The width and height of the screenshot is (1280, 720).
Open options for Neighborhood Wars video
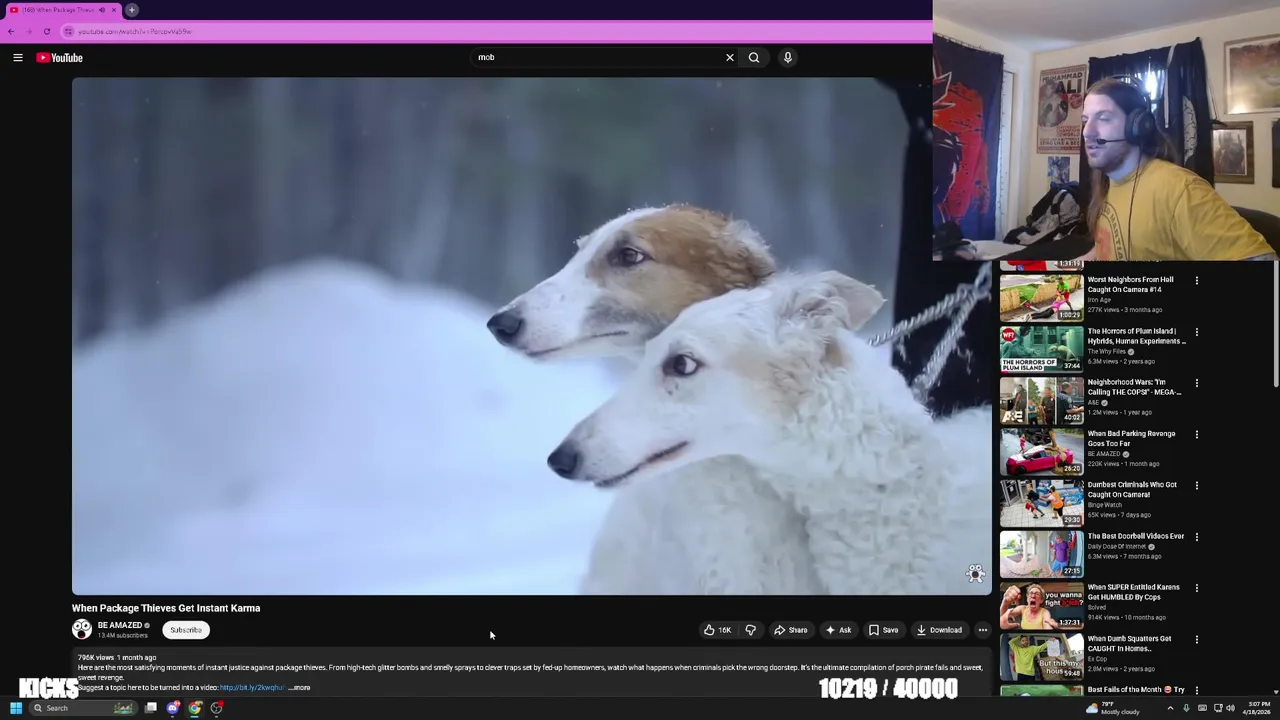click(x=1196, y=383)
